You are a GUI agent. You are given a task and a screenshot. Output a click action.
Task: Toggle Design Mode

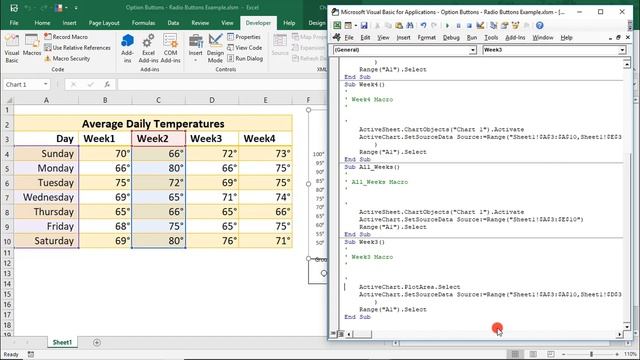tap(215, 49)
